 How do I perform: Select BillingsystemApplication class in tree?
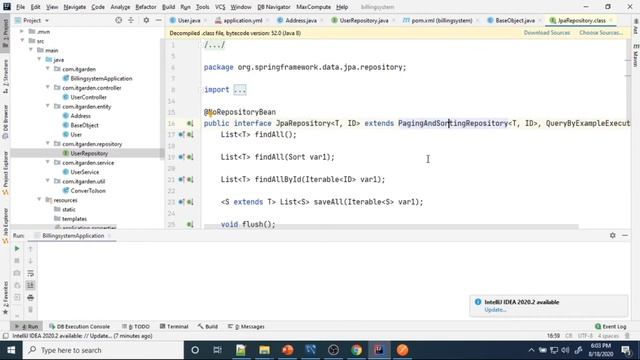pyautogui.click(x=101, y=78)
